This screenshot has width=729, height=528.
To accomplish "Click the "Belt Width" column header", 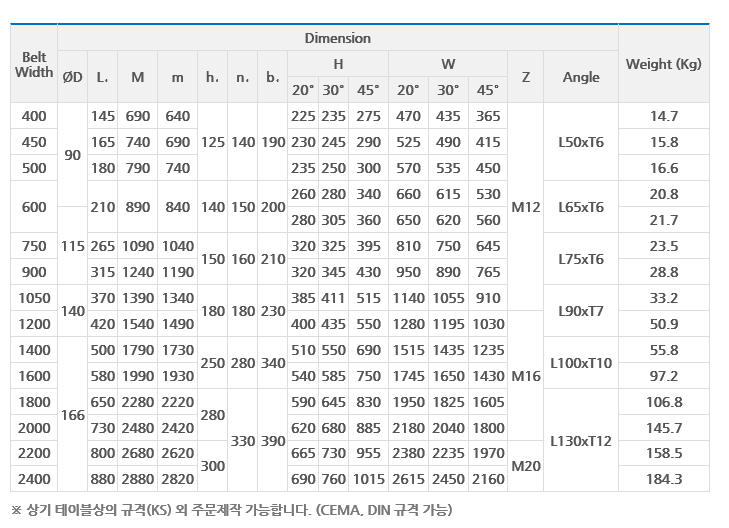I will (x=34, y=64).
